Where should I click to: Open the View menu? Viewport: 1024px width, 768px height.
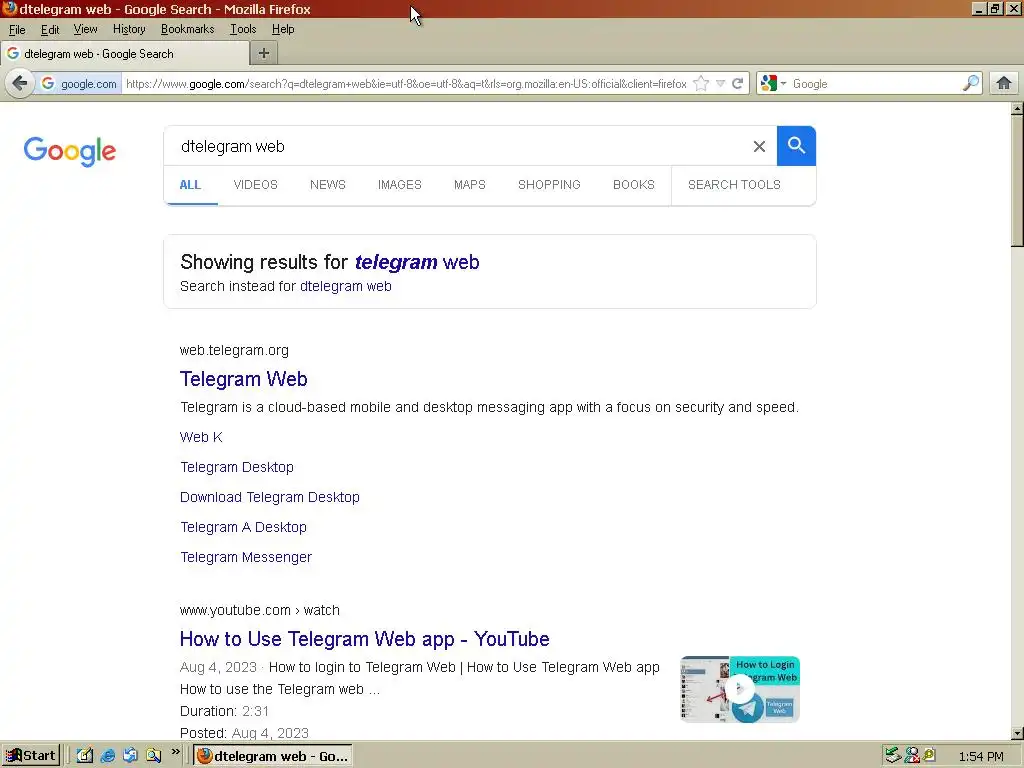click(85, 29)
